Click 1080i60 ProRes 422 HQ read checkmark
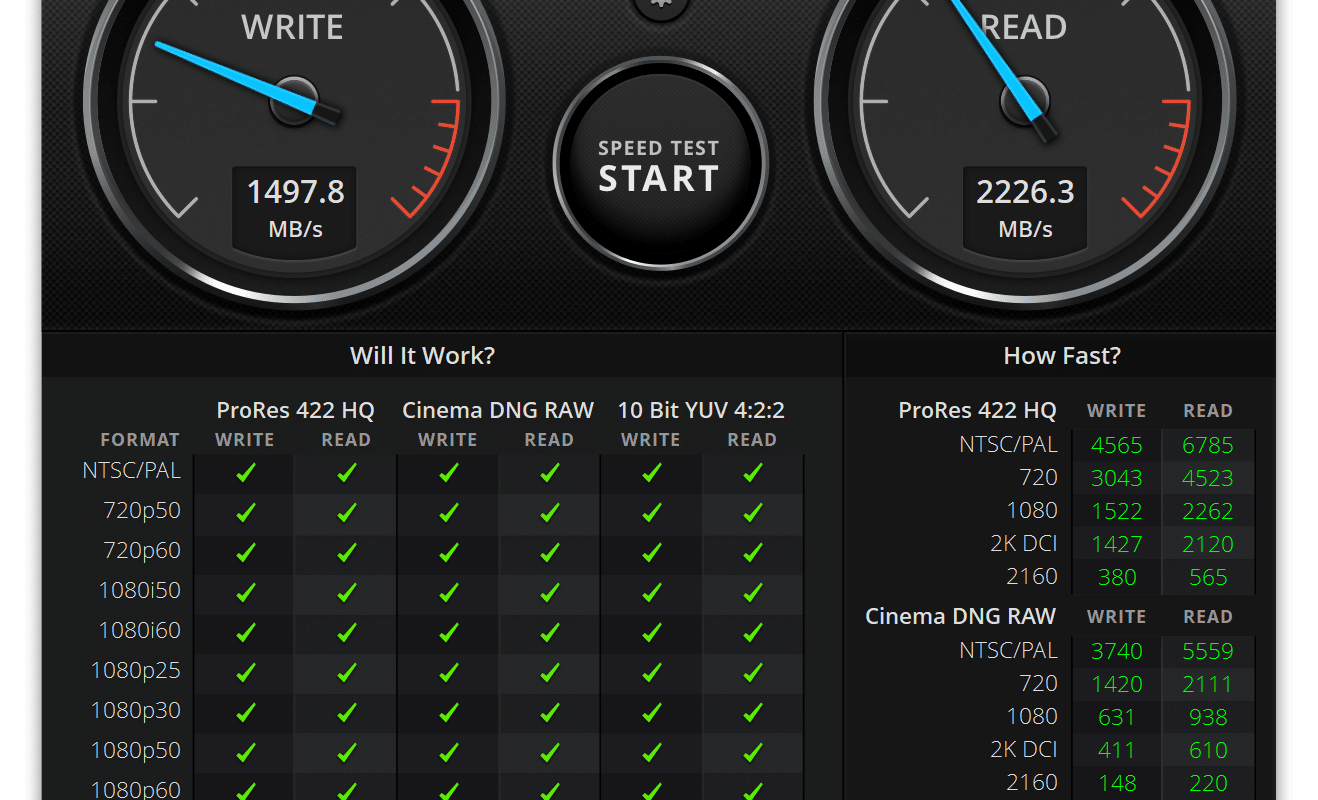 click(346, 632)
